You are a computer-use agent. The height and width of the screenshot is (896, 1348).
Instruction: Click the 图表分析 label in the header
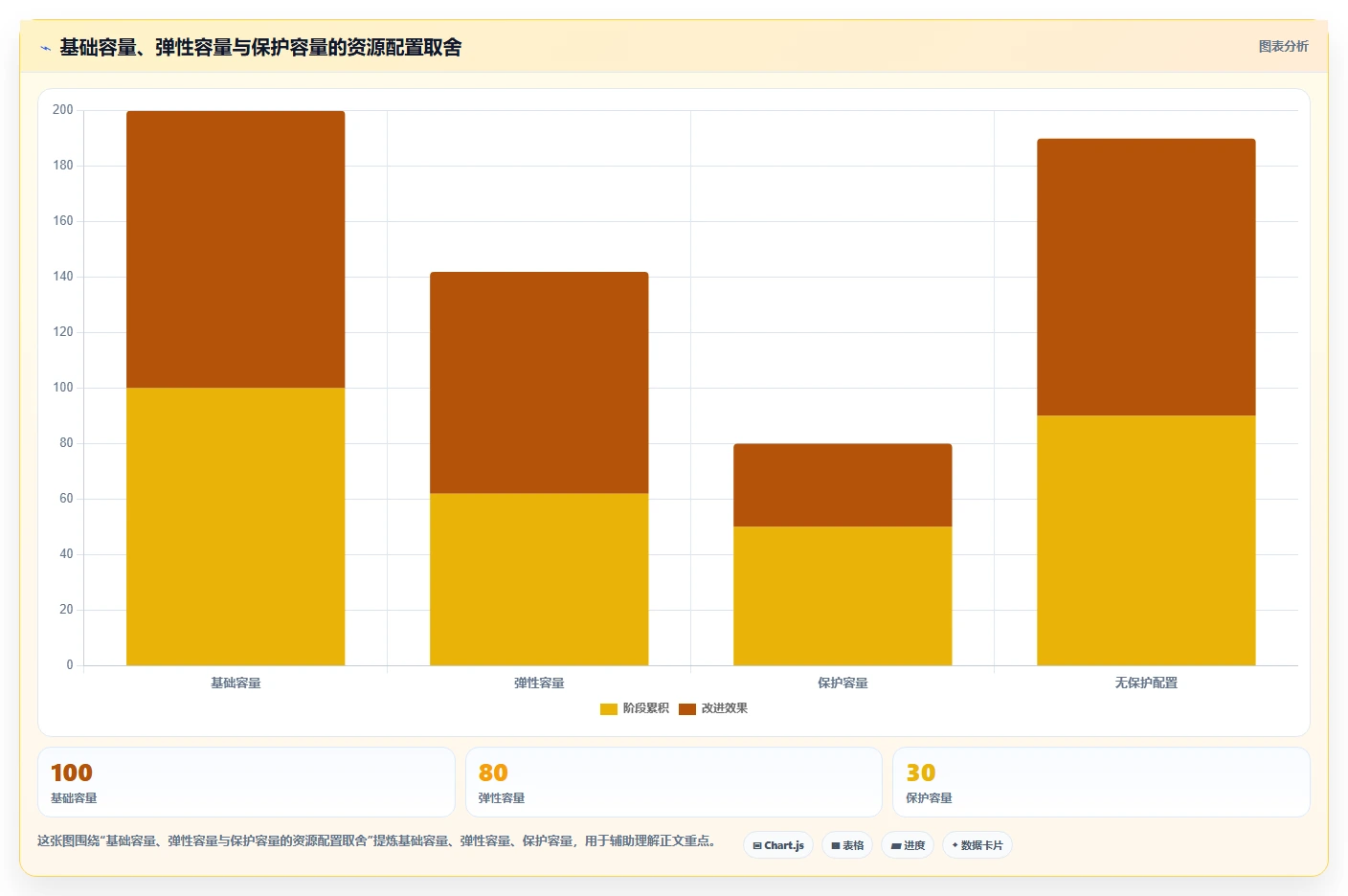click(x=1283, y=46)
